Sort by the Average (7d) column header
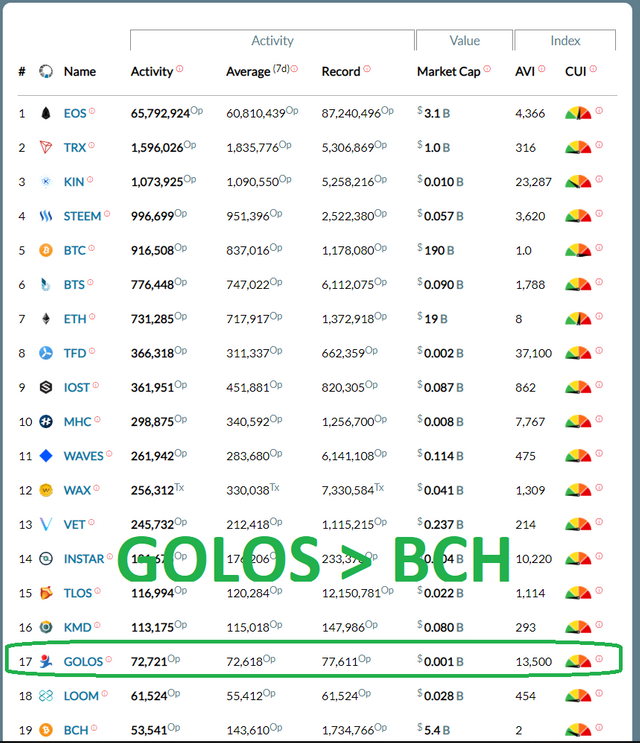This screenshot has height=743, width=640. (258, 72)
